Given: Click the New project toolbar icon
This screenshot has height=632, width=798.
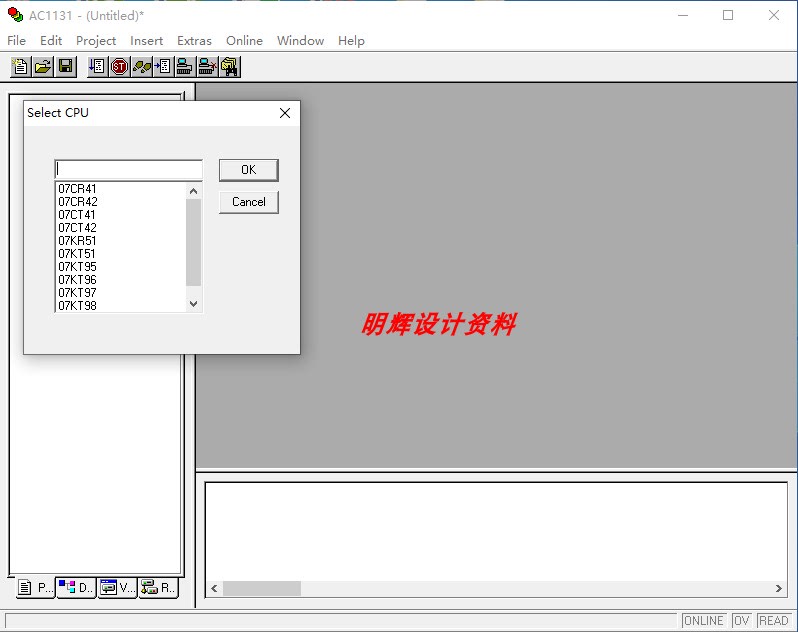Looking at the screenshot, I should click(21, 67).
